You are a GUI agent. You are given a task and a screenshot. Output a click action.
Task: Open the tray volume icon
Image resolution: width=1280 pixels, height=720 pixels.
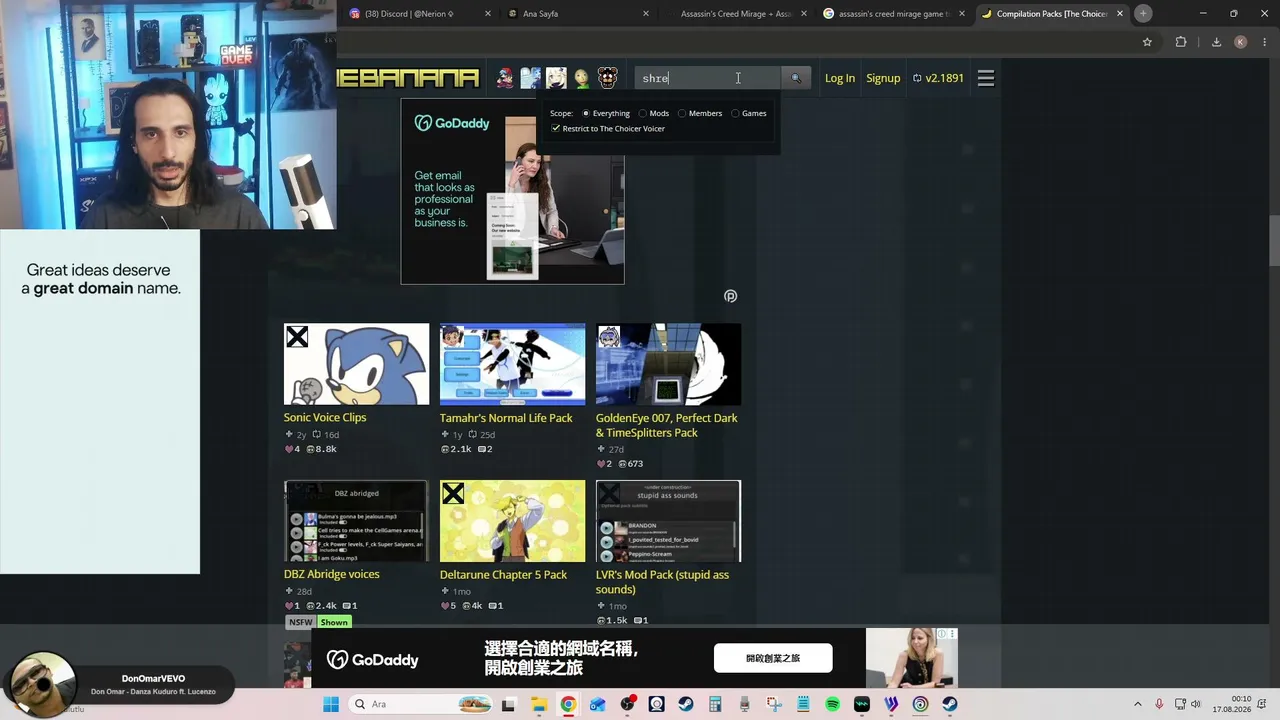click(x=1195, y=704)
